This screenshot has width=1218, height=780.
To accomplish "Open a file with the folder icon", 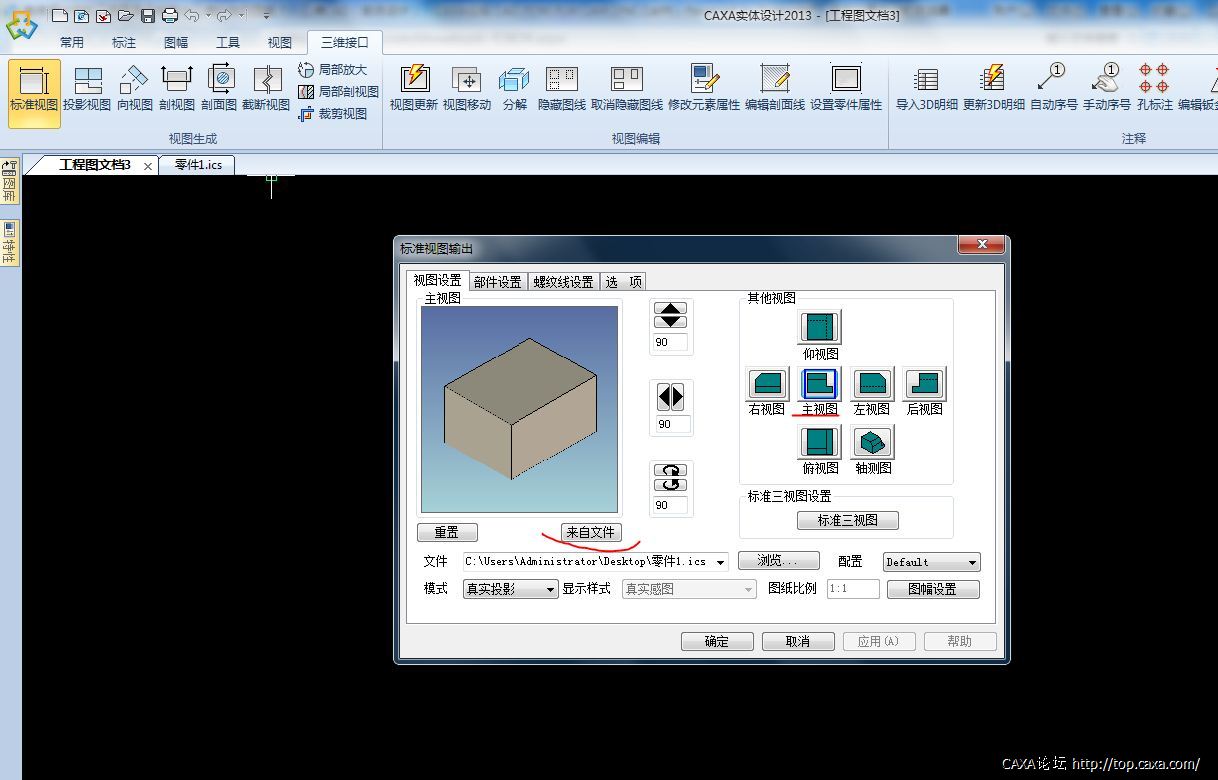I will point(125,15).
